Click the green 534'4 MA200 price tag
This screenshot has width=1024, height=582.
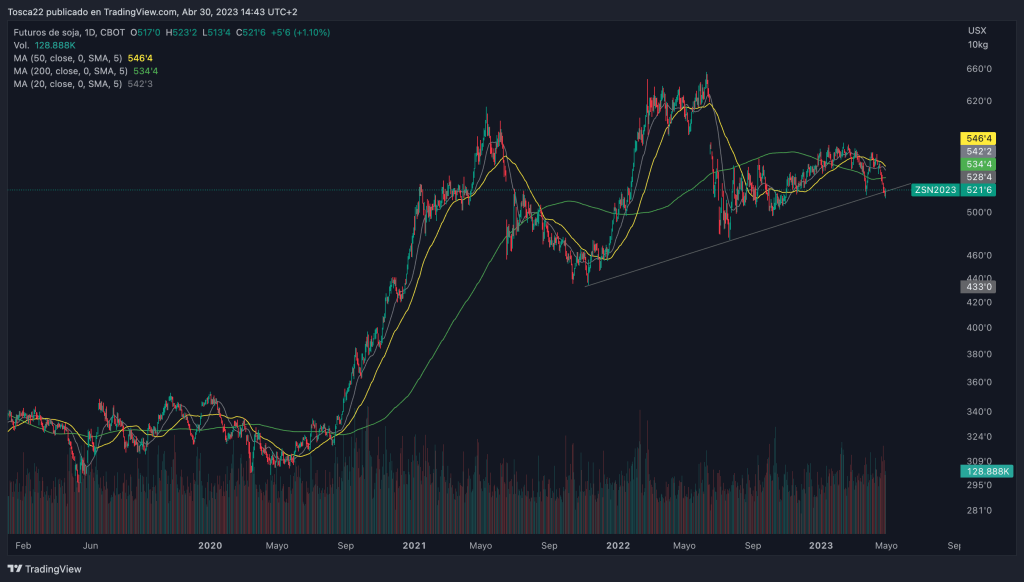pos(979,164)
